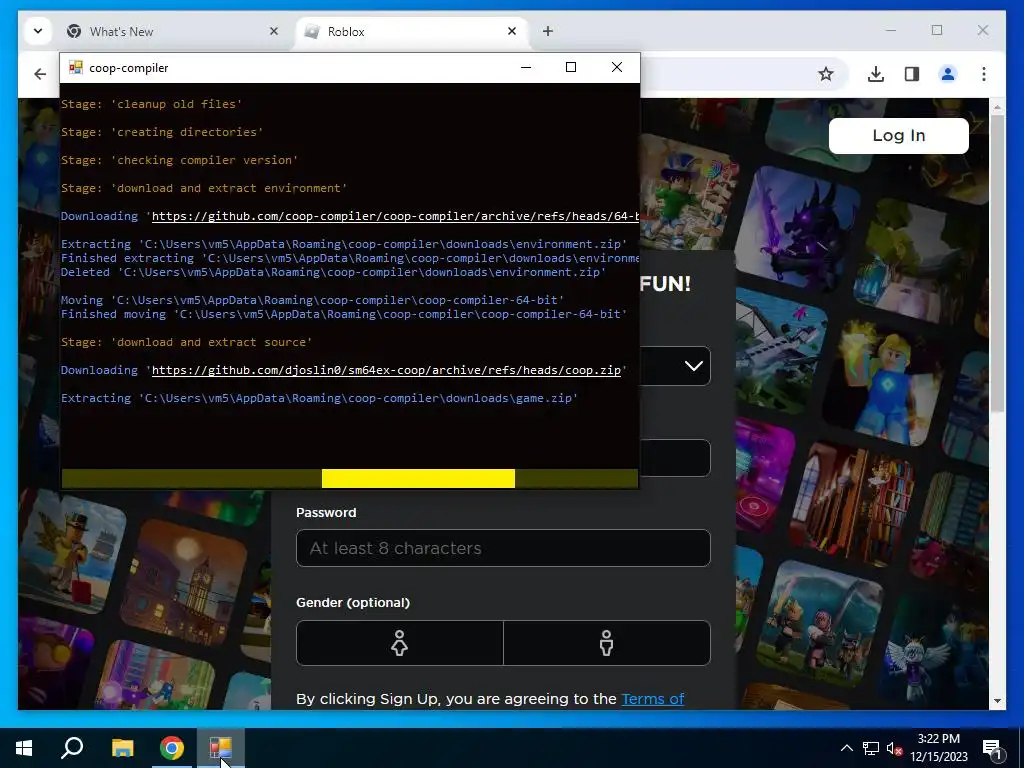The width and height of the screenshot is (1024, 768).
Task: Open Chrome tab search chevron
Action: [x=38, y=31]
